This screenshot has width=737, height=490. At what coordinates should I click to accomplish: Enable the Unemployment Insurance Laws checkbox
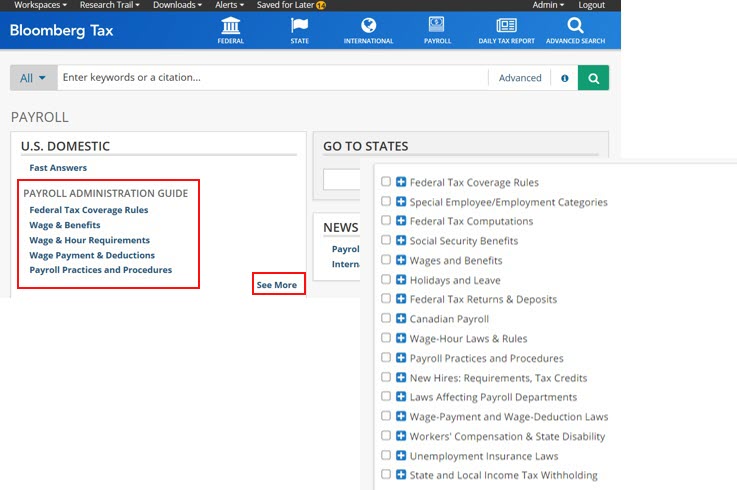click(x=386, y=456)
